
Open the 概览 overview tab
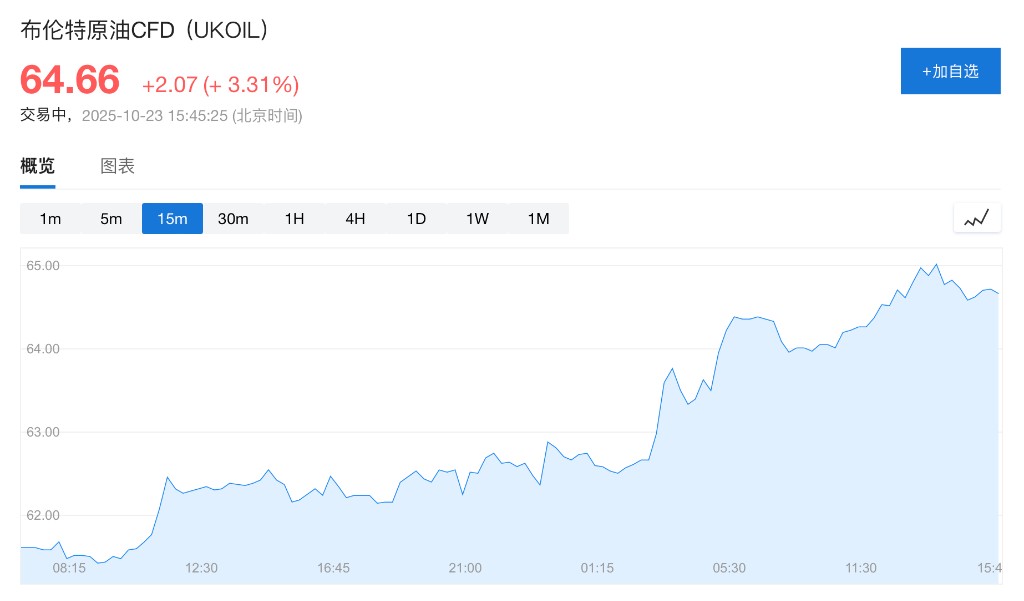pos(38,166)
